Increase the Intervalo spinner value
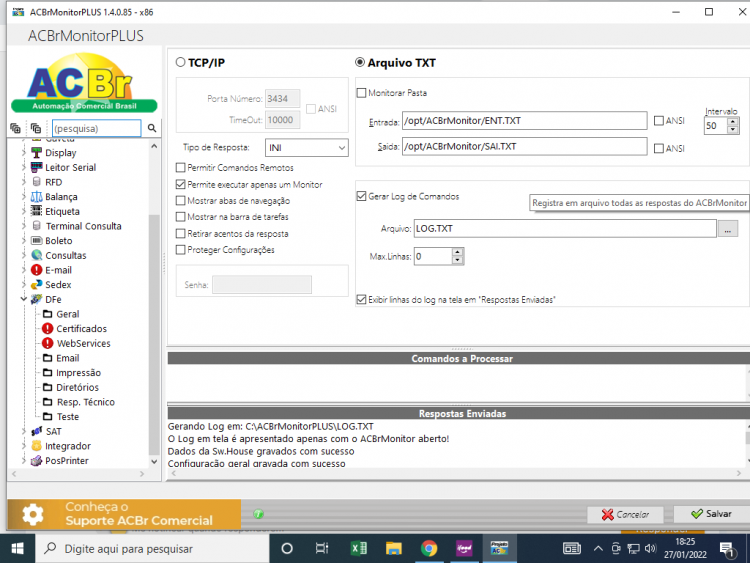Image resolution: width=750 pixels, height=563 pixels. pyautogui.click(x=733, y=122)
